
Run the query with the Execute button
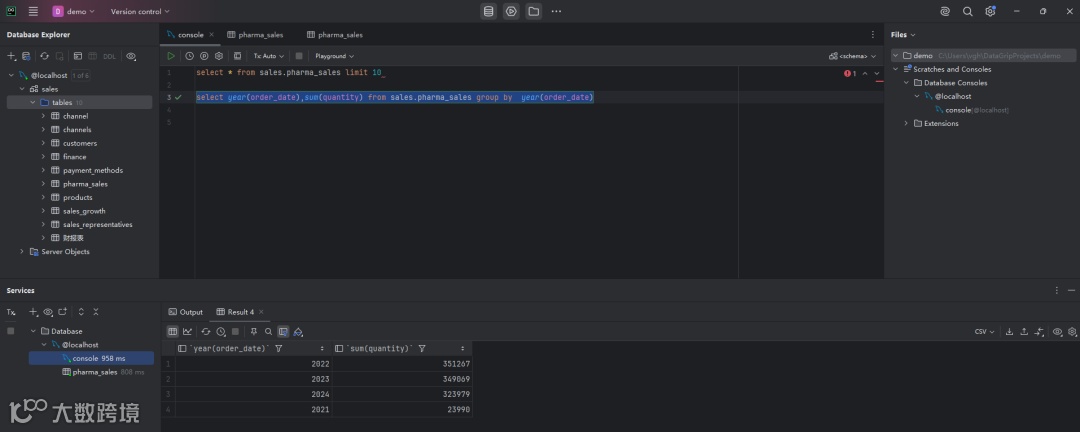click(171, 56)
